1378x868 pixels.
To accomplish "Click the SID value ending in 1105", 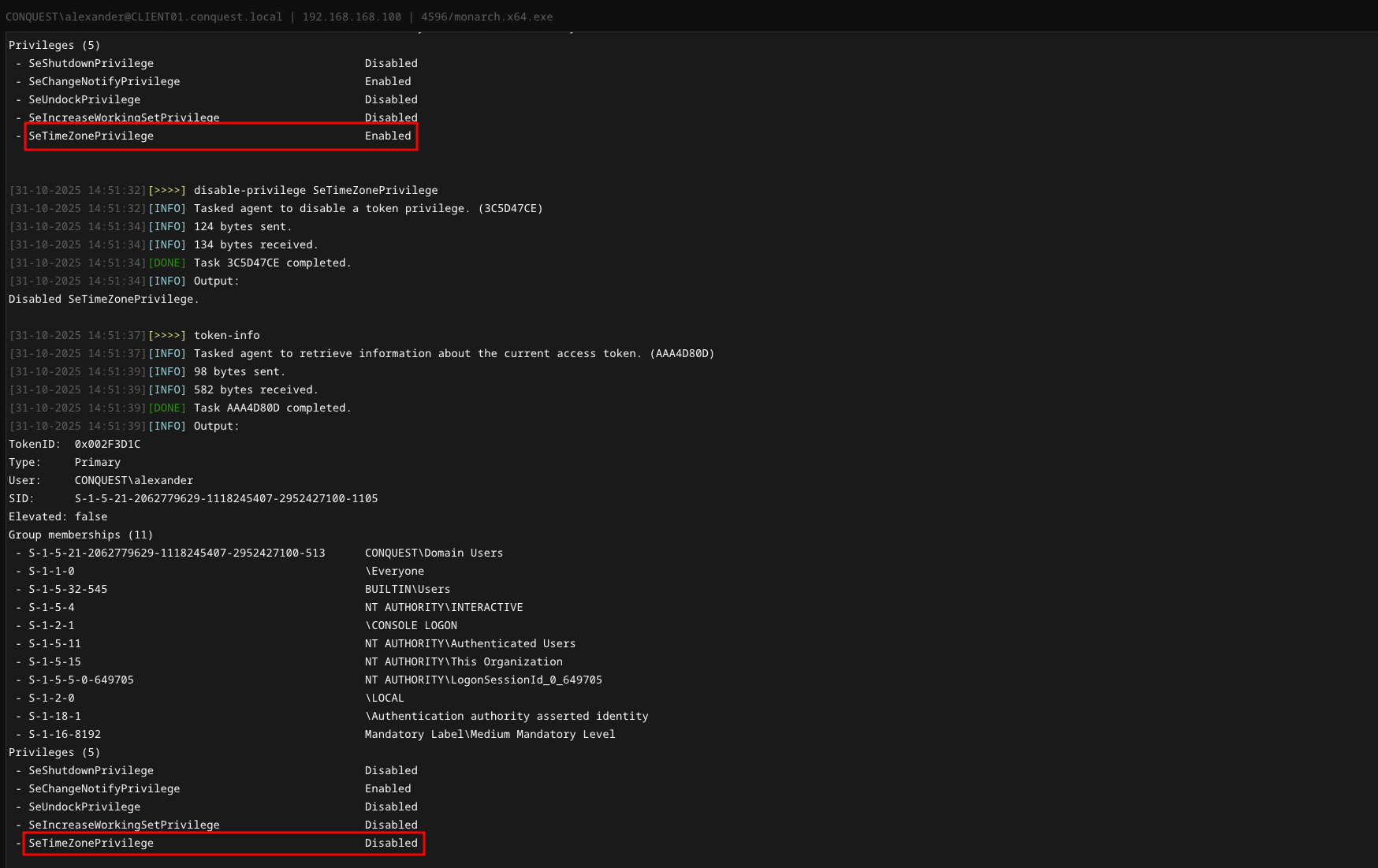I will click(x=225, y=498).
